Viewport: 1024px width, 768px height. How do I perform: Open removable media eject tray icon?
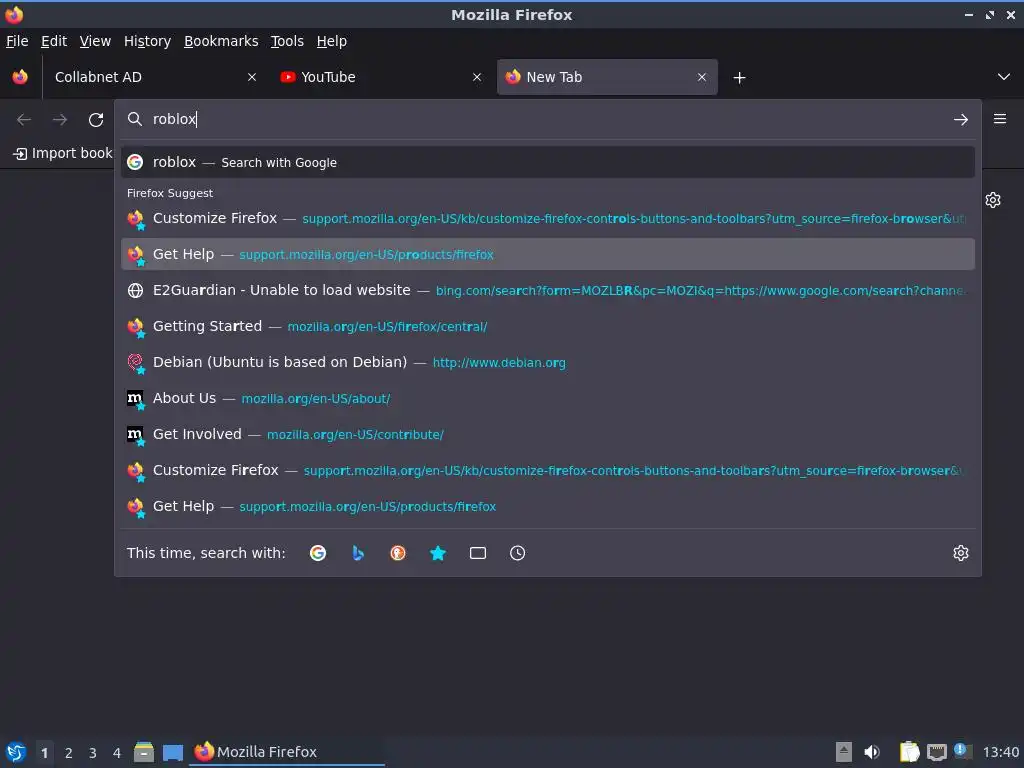pos(844,752)
